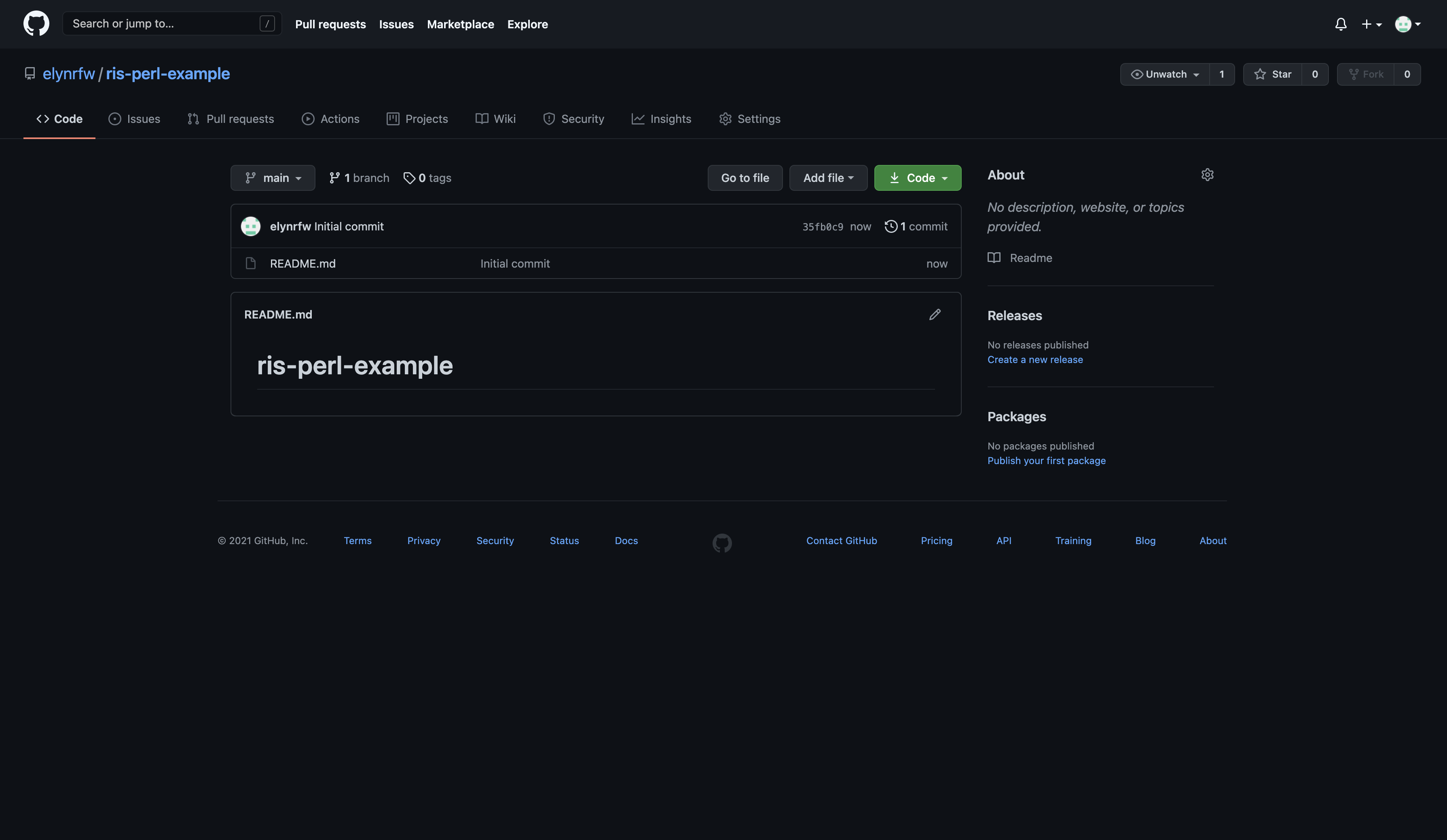Open the ris-perl-example repository link
This screenshot has height=840, width=1447.
point(168,74)
